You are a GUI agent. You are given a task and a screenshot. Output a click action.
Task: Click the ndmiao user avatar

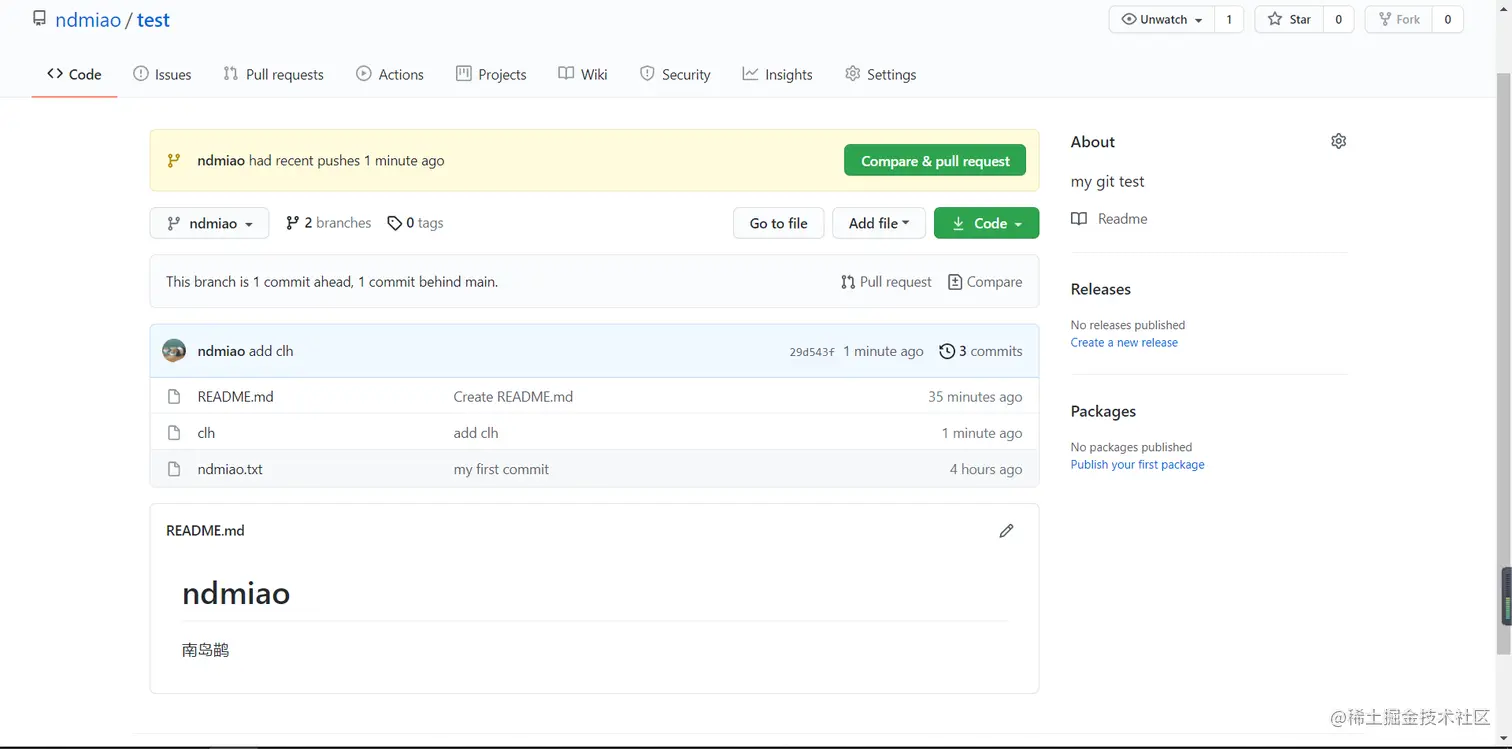174,351
